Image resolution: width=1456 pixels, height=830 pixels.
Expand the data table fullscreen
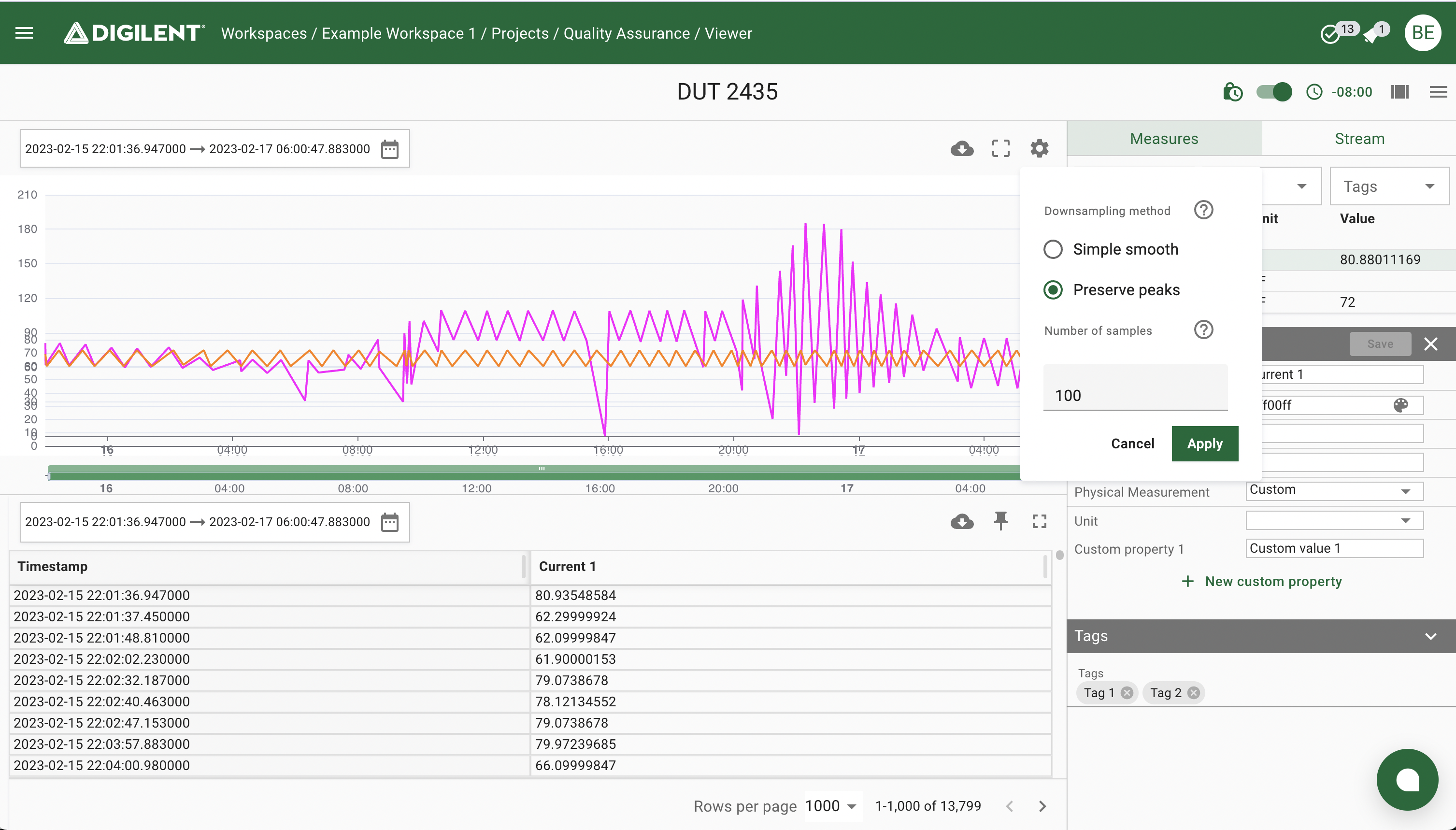pos(1040,522)
